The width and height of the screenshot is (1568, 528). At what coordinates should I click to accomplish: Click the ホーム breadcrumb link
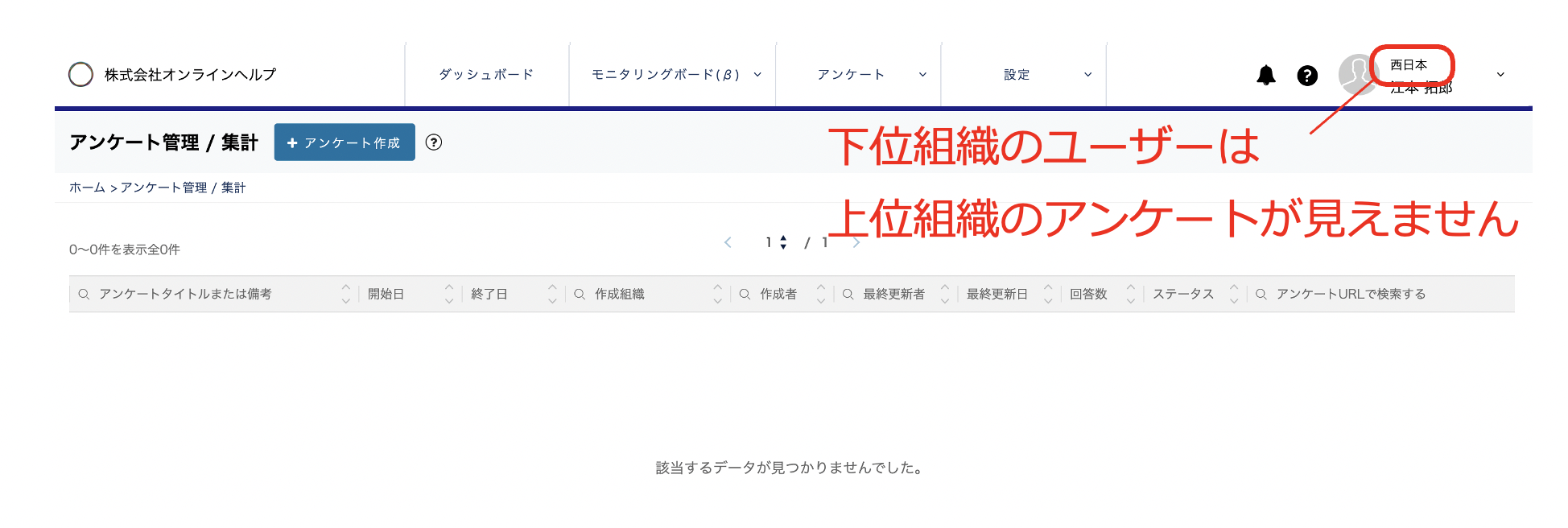coord(87,188)
